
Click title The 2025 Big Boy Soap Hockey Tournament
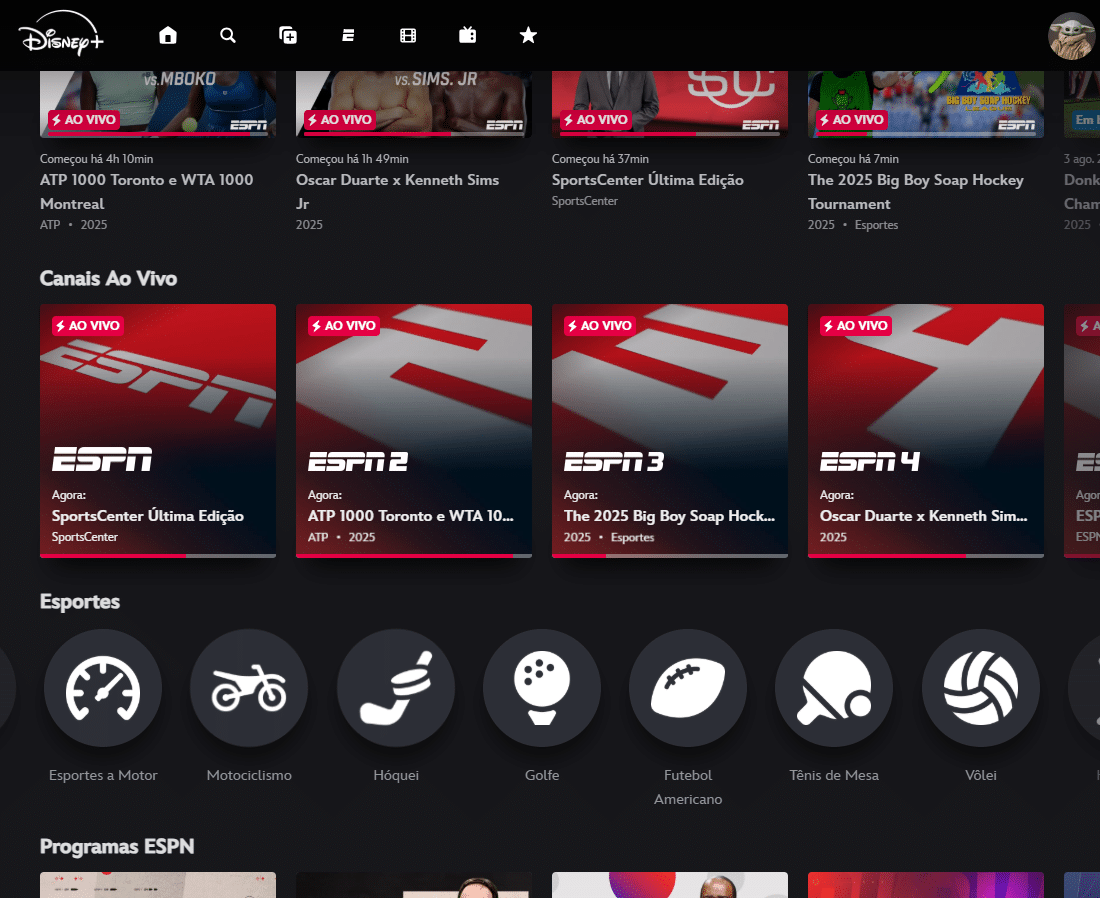(915, 192)
